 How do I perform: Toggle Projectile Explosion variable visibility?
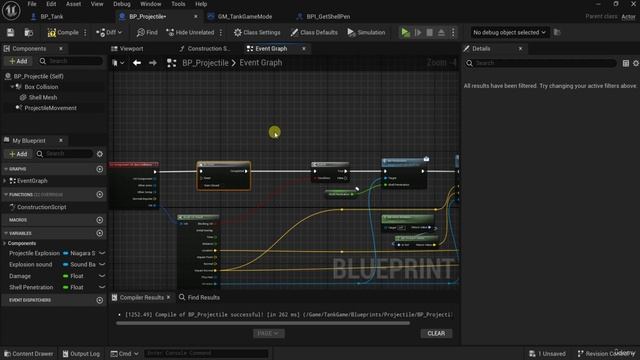[x=102, y=253]
